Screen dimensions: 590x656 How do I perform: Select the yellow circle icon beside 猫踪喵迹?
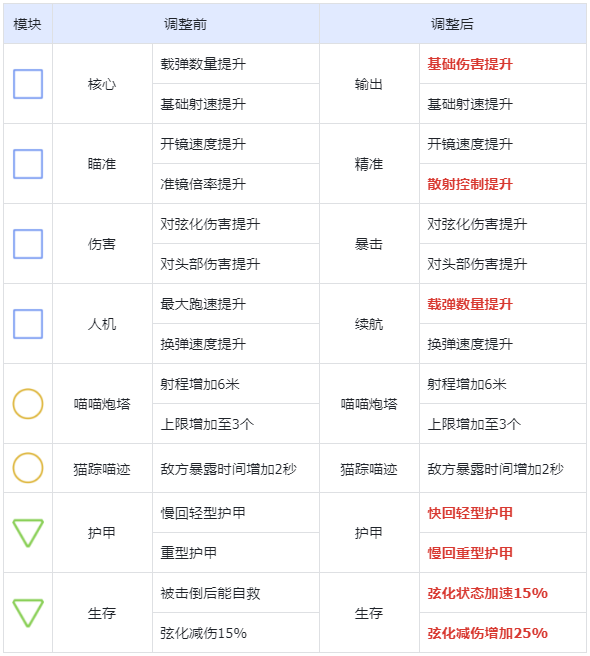coord(28,468)
